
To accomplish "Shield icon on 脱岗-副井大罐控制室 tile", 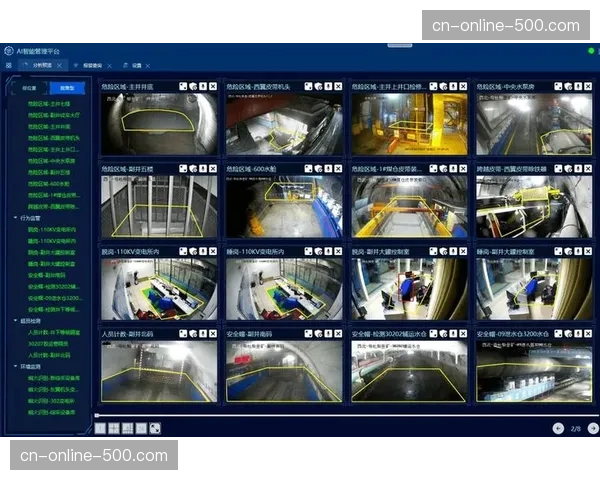I will pyautogui.click(x=443, y=251).
